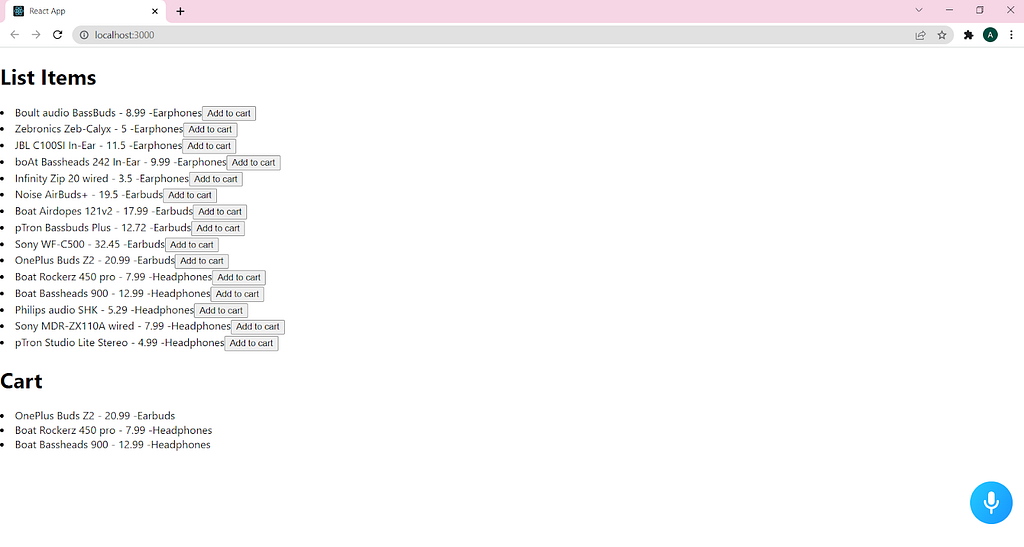The width and height of the screenshot is (1024, 547).
Task: Click the blue microphone voice button
Action: coord(991,503)
